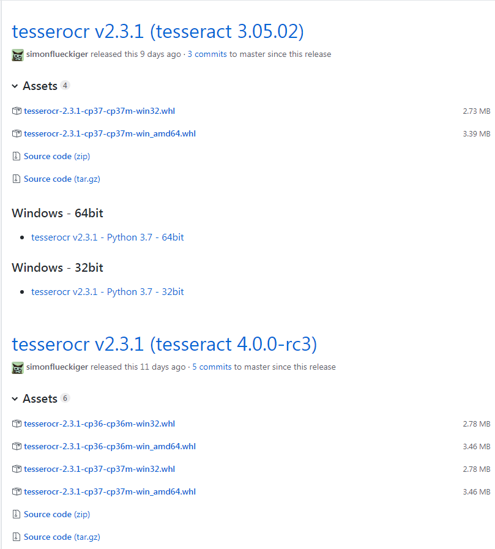This screenshot has width=495, height=549.
Task: View the 5 commits since release link
Action: point(212,367)
